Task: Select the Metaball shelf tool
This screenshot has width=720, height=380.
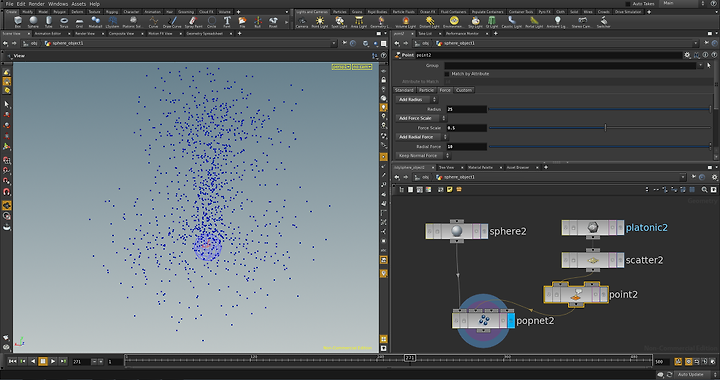Action: pyautogui.click(x=96, y=22)
